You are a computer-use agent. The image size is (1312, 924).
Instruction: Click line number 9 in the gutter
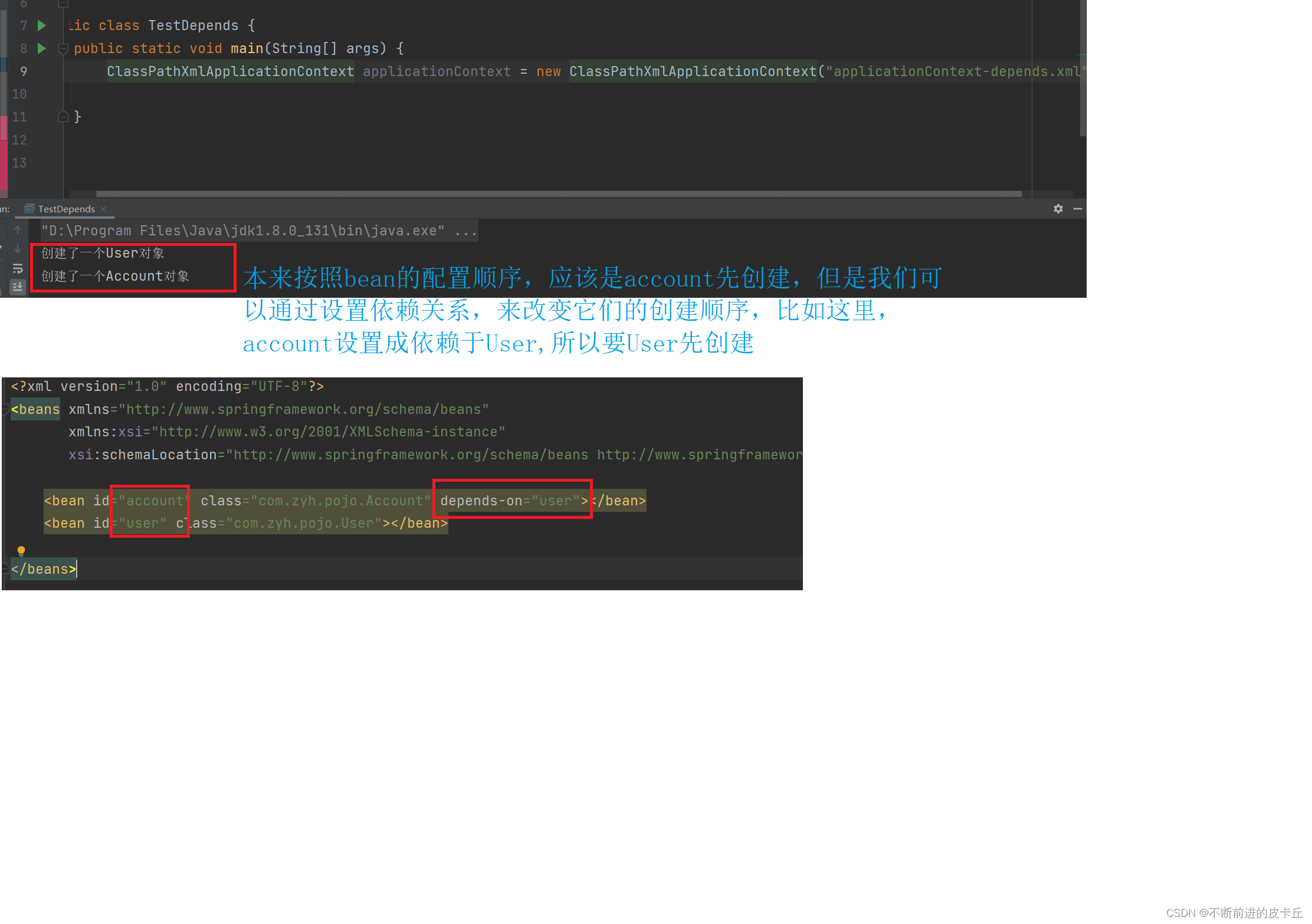(24, 71)
